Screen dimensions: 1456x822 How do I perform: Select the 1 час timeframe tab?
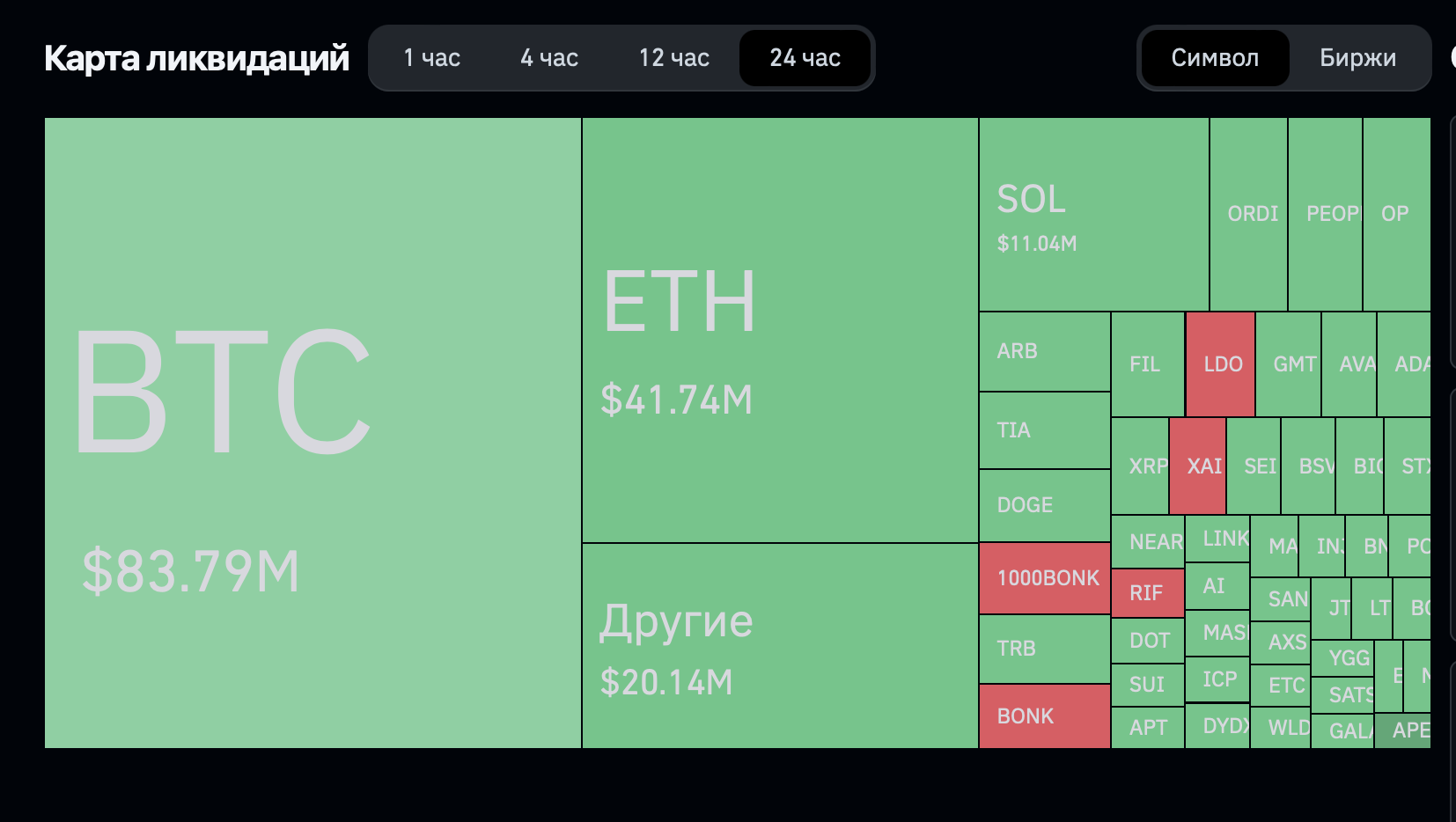[431, 58]
